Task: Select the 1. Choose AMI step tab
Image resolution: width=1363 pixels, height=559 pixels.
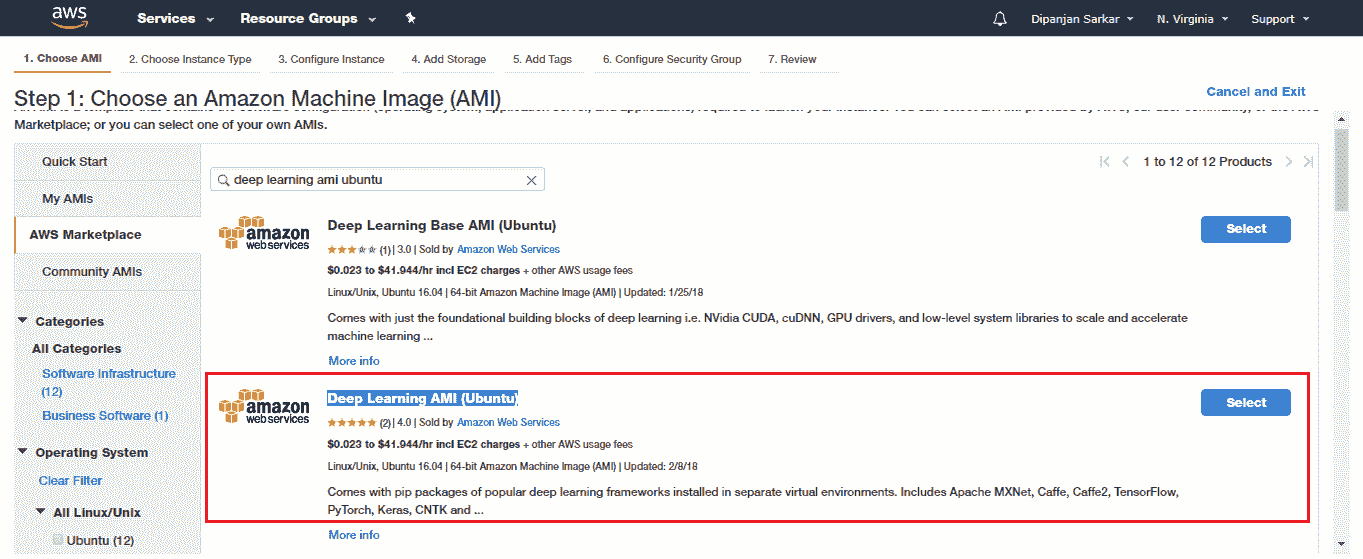Action: [62, 59]
